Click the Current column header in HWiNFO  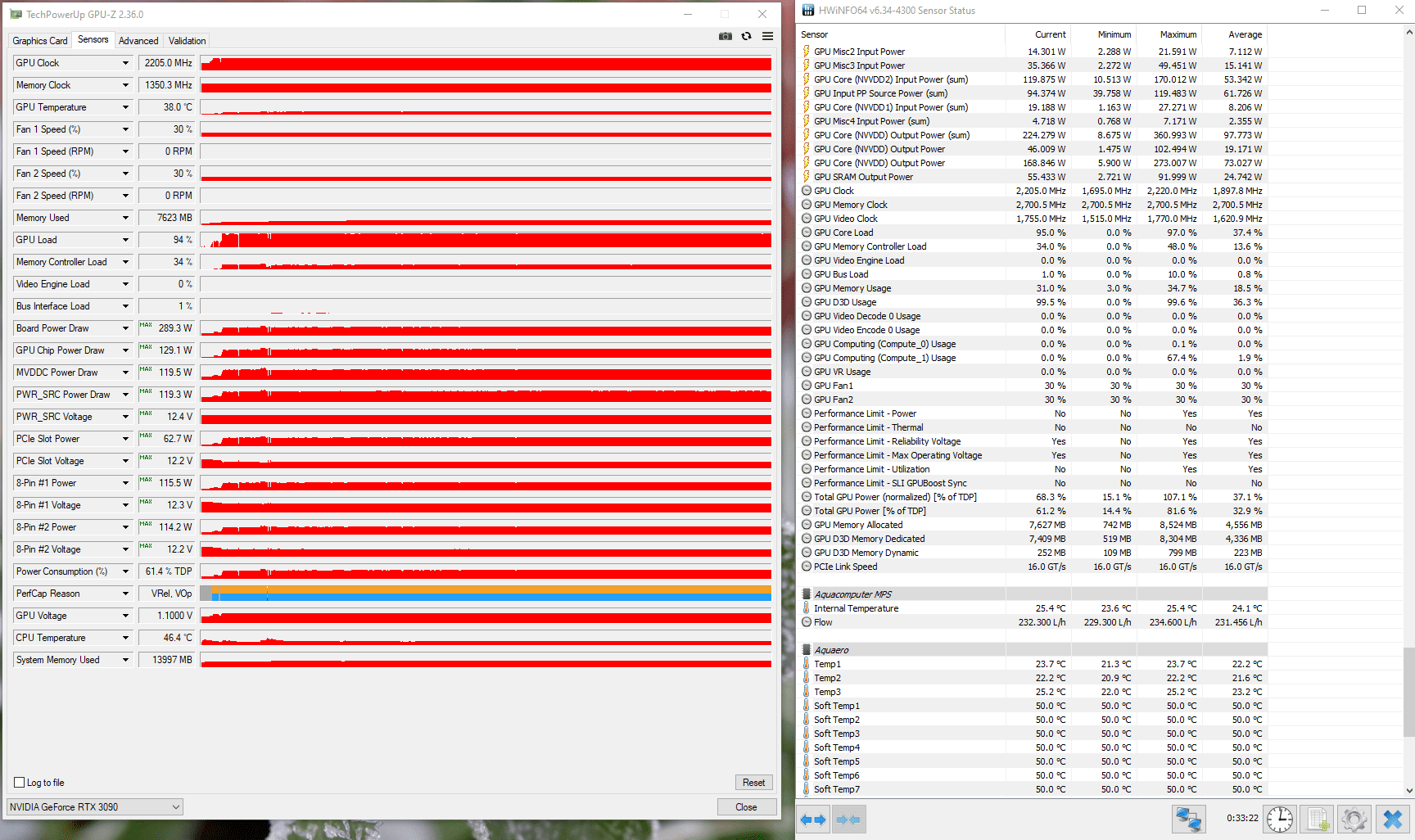coord(1038,34)
